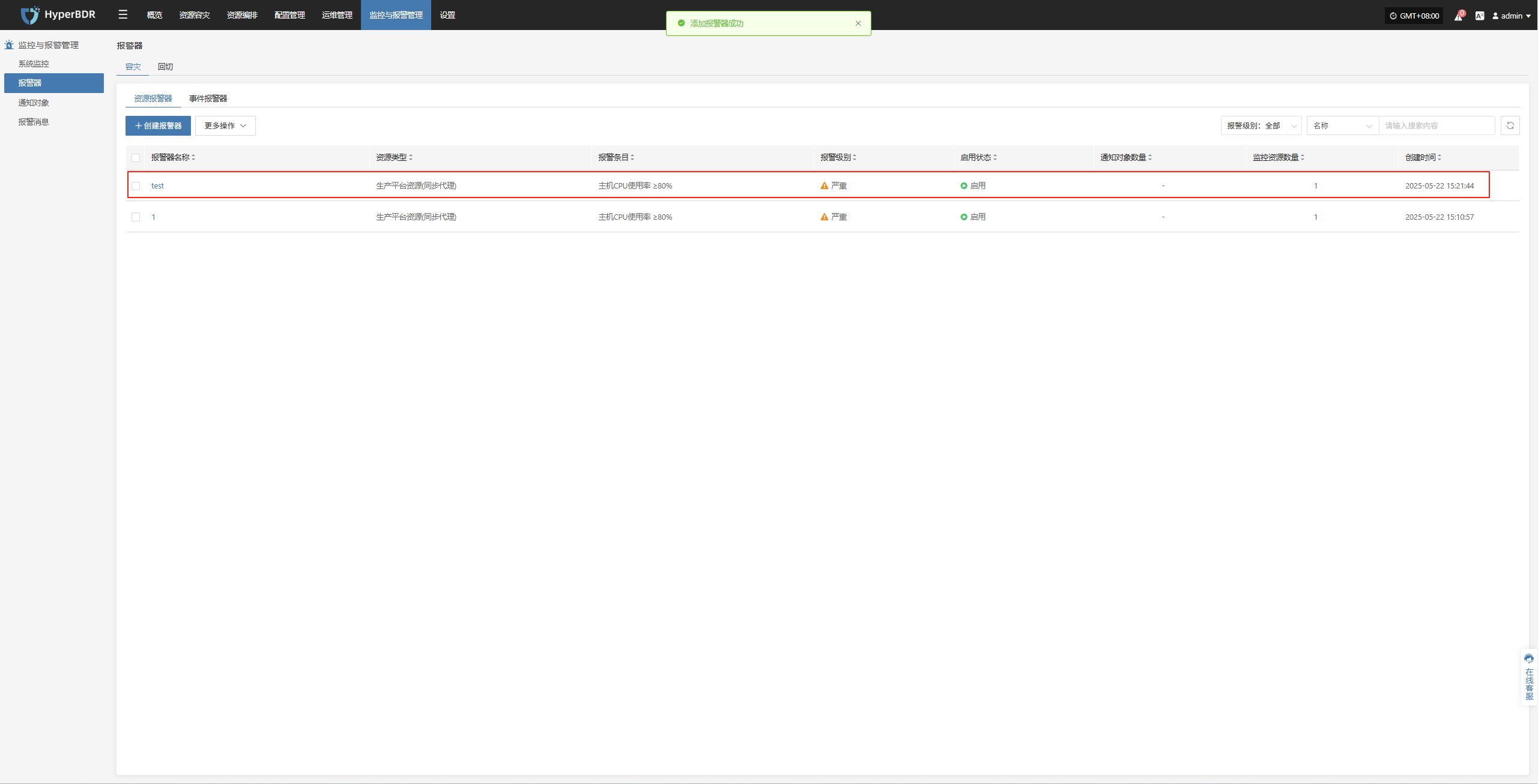Open the 资源容灾 top menu

click(195, 15)
